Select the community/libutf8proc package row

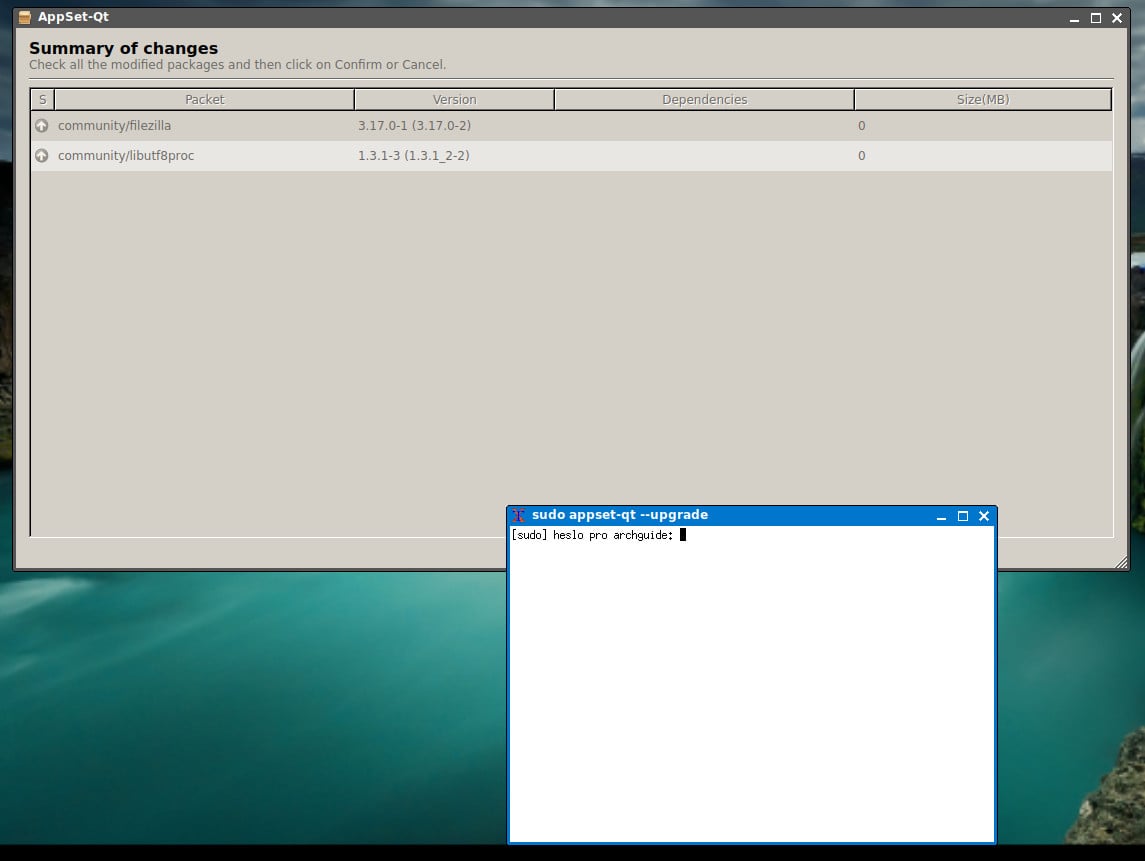(572, 156)
